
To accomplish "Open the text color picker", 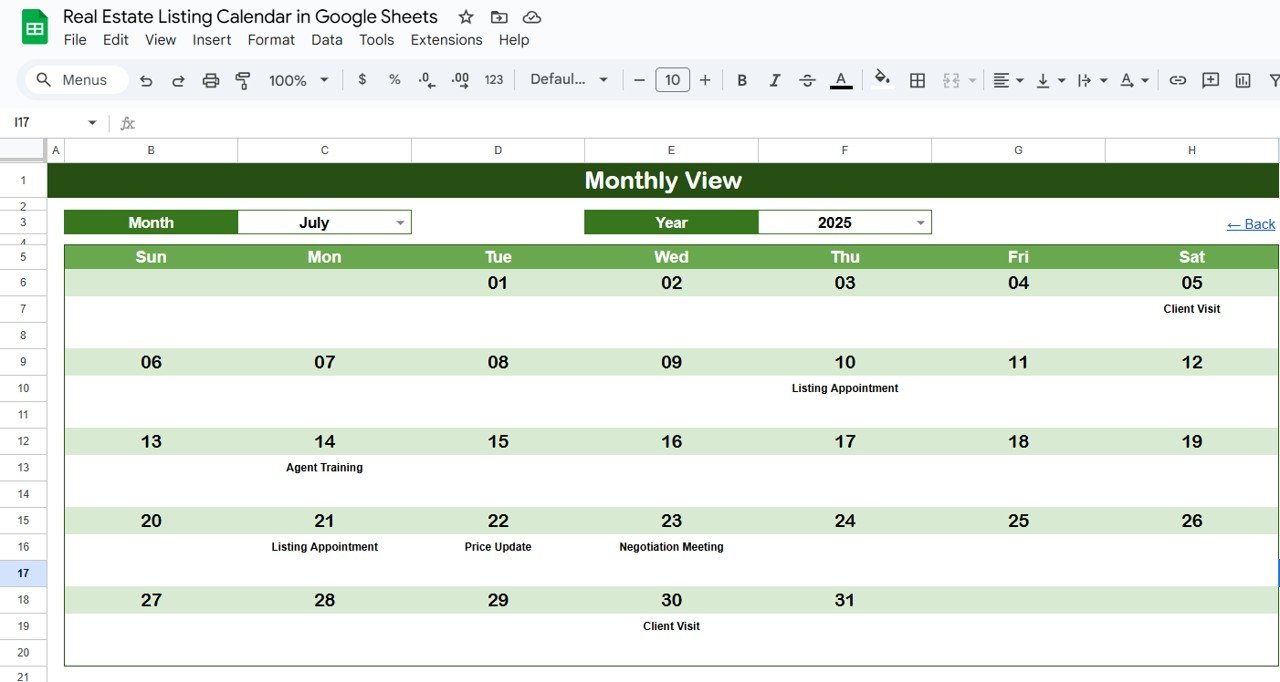I will coord(841,80).
